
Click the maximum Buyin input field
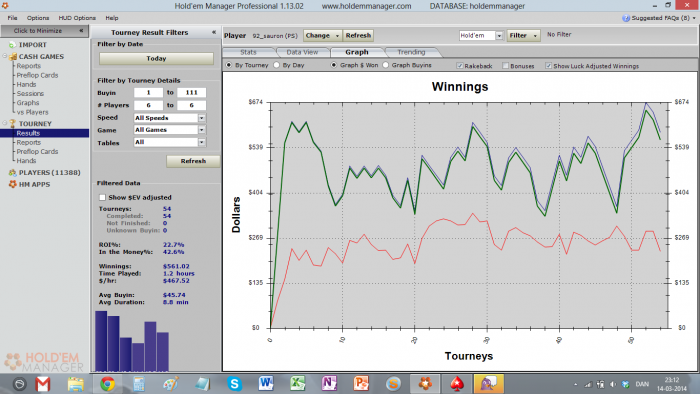coord(192,92)
